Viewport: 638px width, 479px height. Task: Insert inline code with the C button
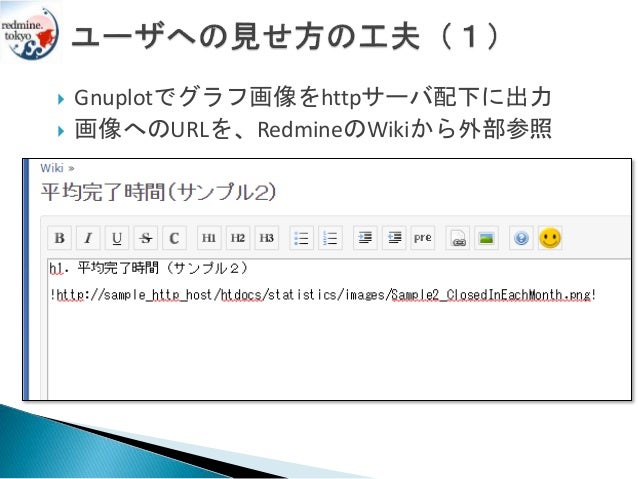click(174, 238)
